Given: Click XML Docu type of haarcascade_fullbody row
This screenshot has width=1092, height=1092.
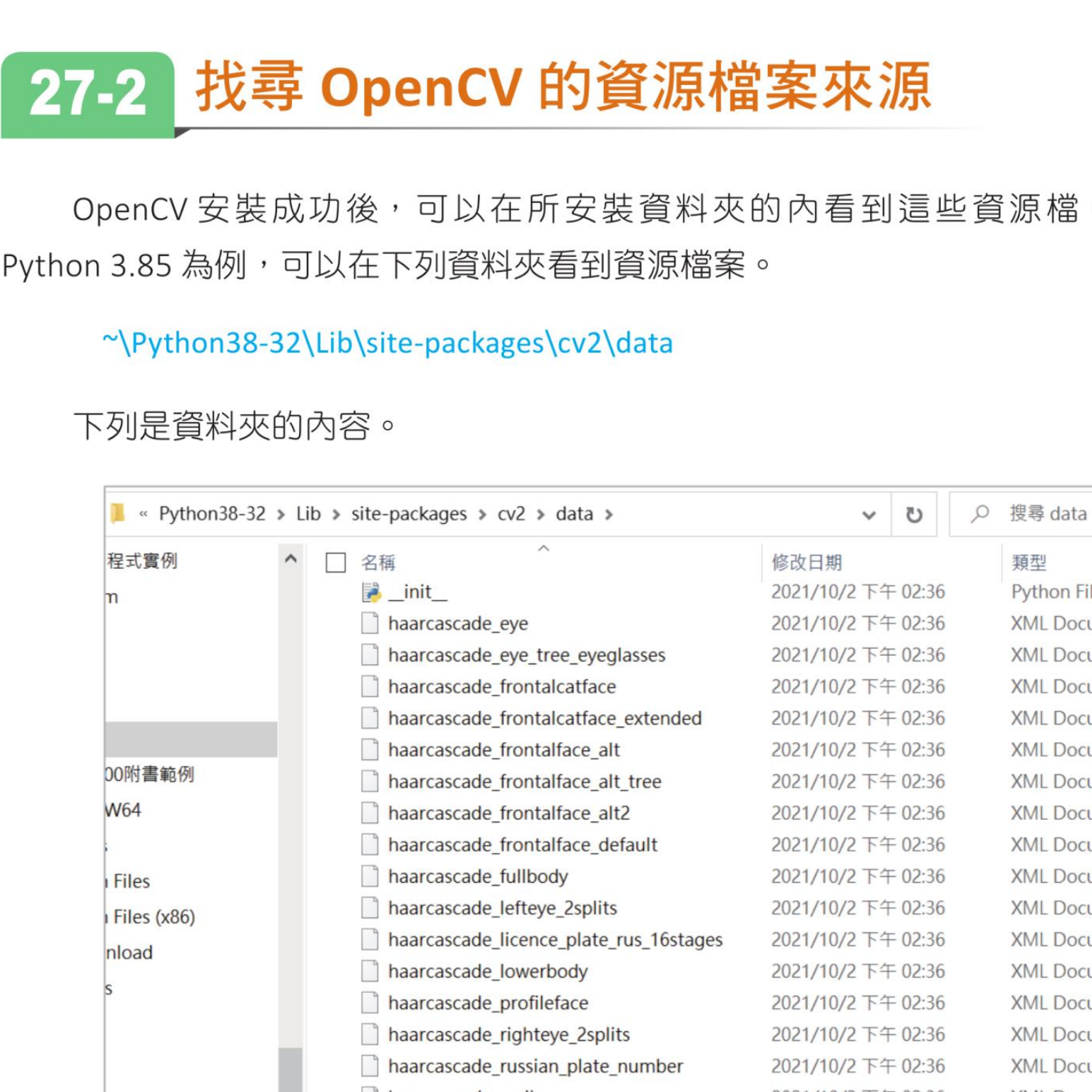Looking at the screenshot, I should tap(1051, 876).
